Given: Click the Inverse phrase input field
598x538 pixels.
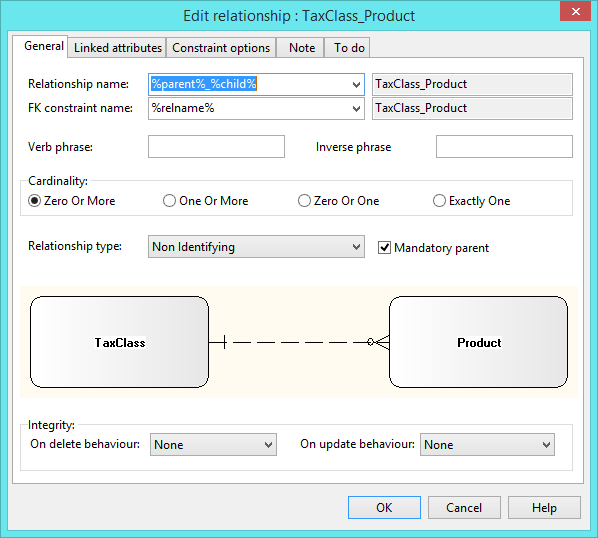Looking at the screenshot, I should (x=504, y=146).
